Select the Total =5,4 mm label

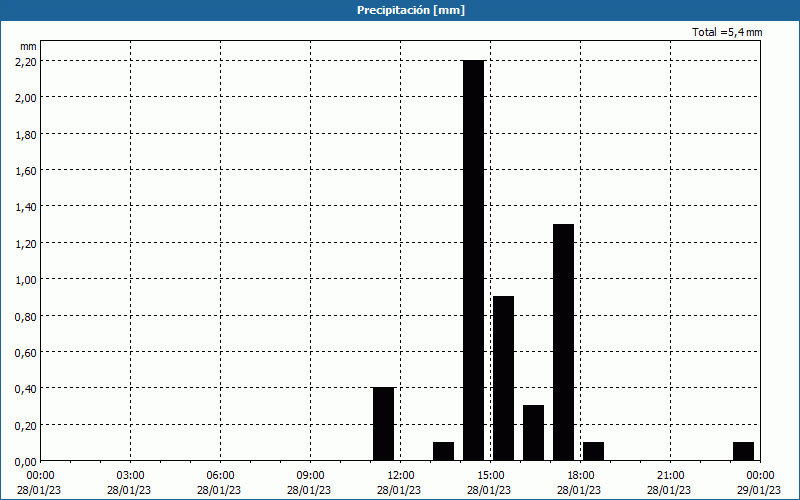click(x=727, y=32)
